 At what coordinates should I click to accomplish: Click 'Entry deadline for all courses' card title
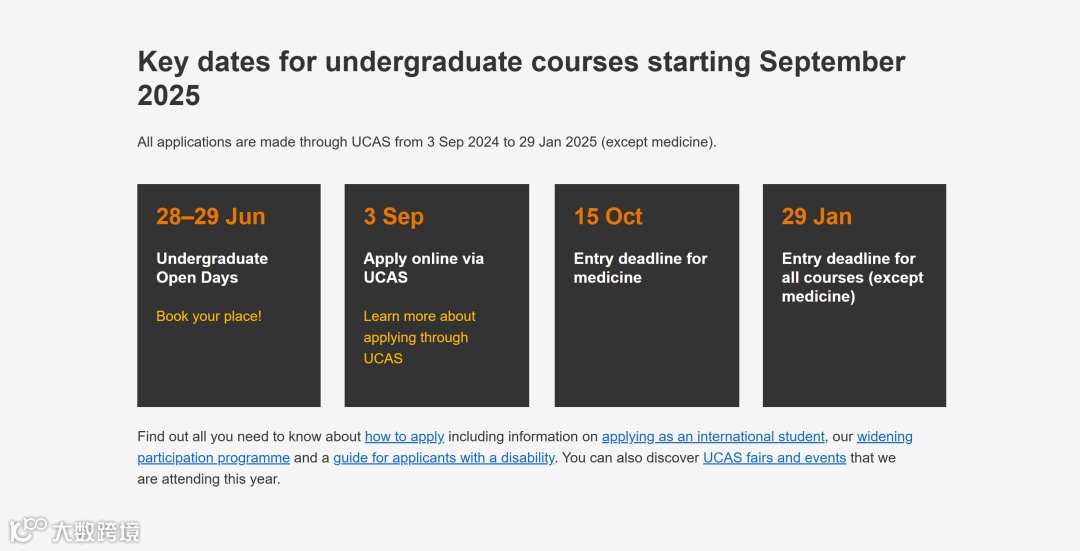pyautogui.click(x=852, y=277)
